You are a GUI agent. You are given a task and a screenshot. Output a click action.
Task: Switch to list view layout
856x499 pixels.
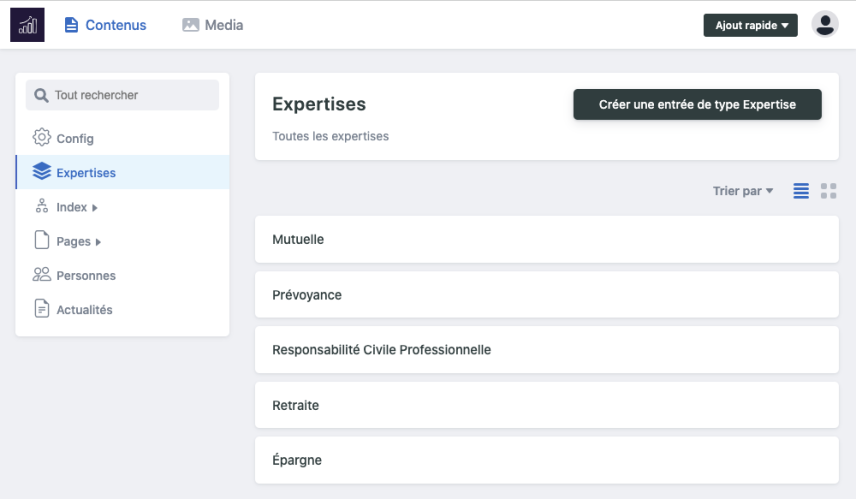point(801,191)
